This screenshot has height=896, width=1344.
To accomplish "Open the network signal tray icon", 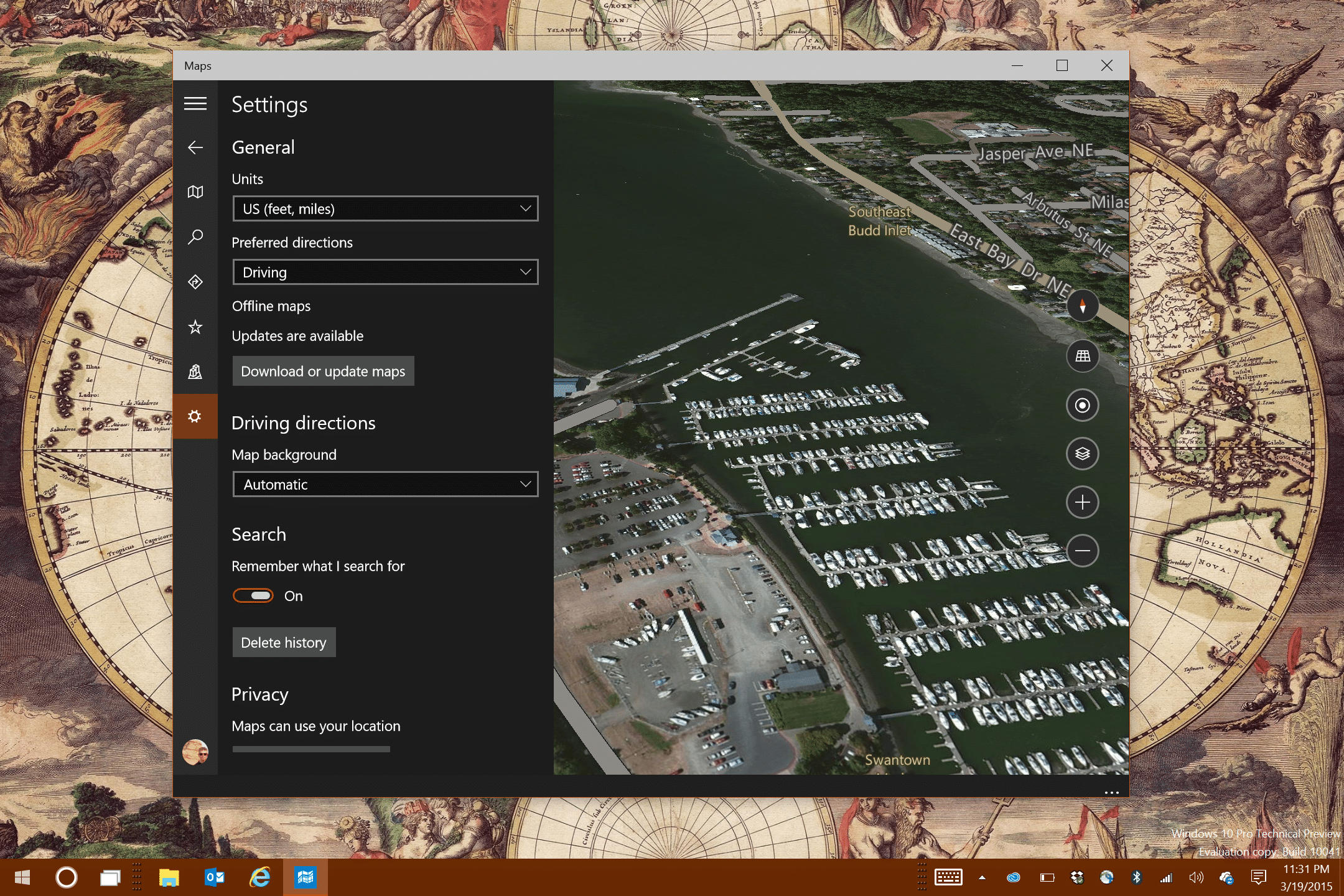I will (x=1166, y=877).
